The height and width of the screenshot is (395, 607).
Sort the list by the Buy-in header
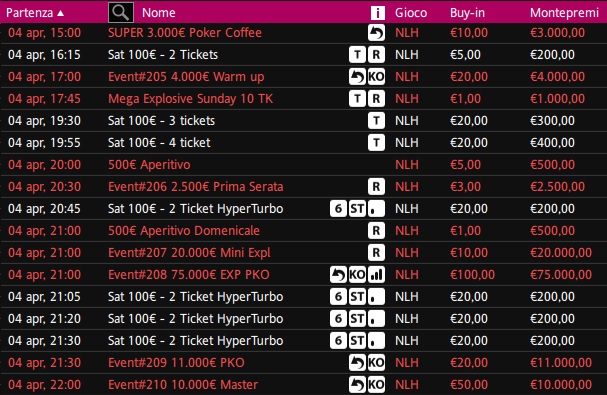coord(467,13)
